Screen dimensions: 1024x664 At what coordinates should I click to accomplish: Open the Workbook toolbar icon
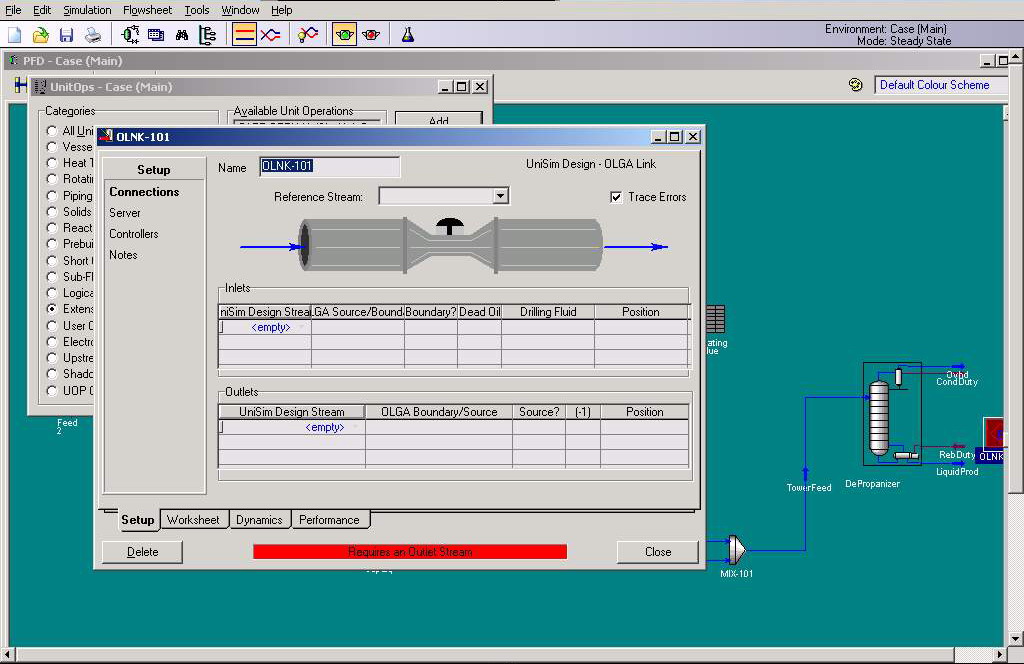[x=156, y=35]
